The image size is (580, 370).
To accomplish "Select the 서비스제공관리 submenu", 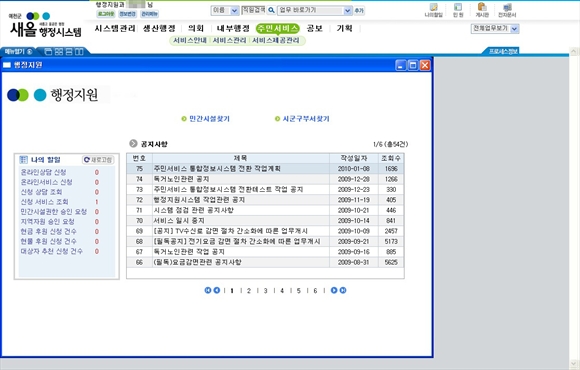I will tap(276, 40).
